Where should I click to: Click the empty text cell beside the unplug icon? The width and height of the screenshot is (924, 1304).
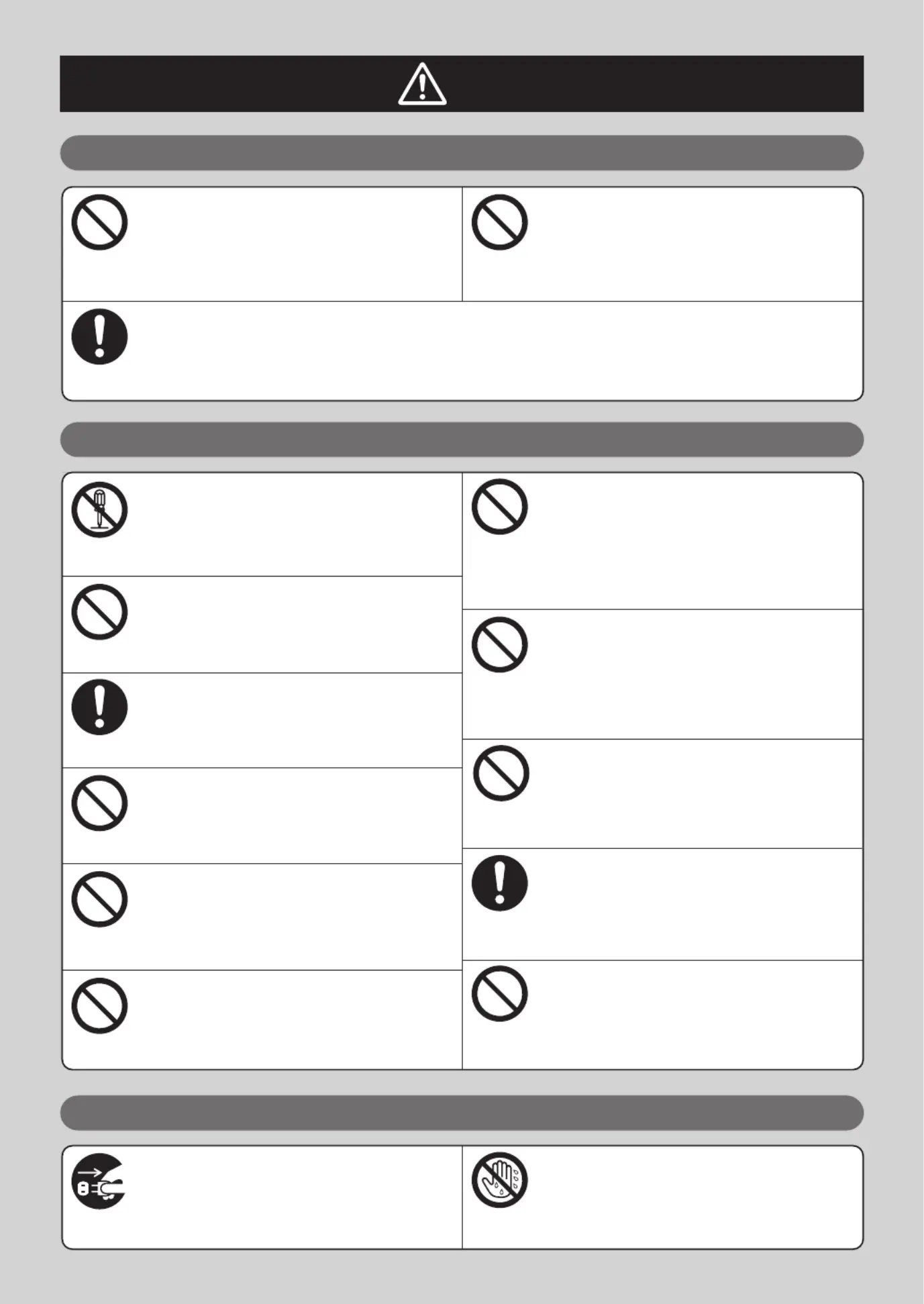(x=295, y=1197)
